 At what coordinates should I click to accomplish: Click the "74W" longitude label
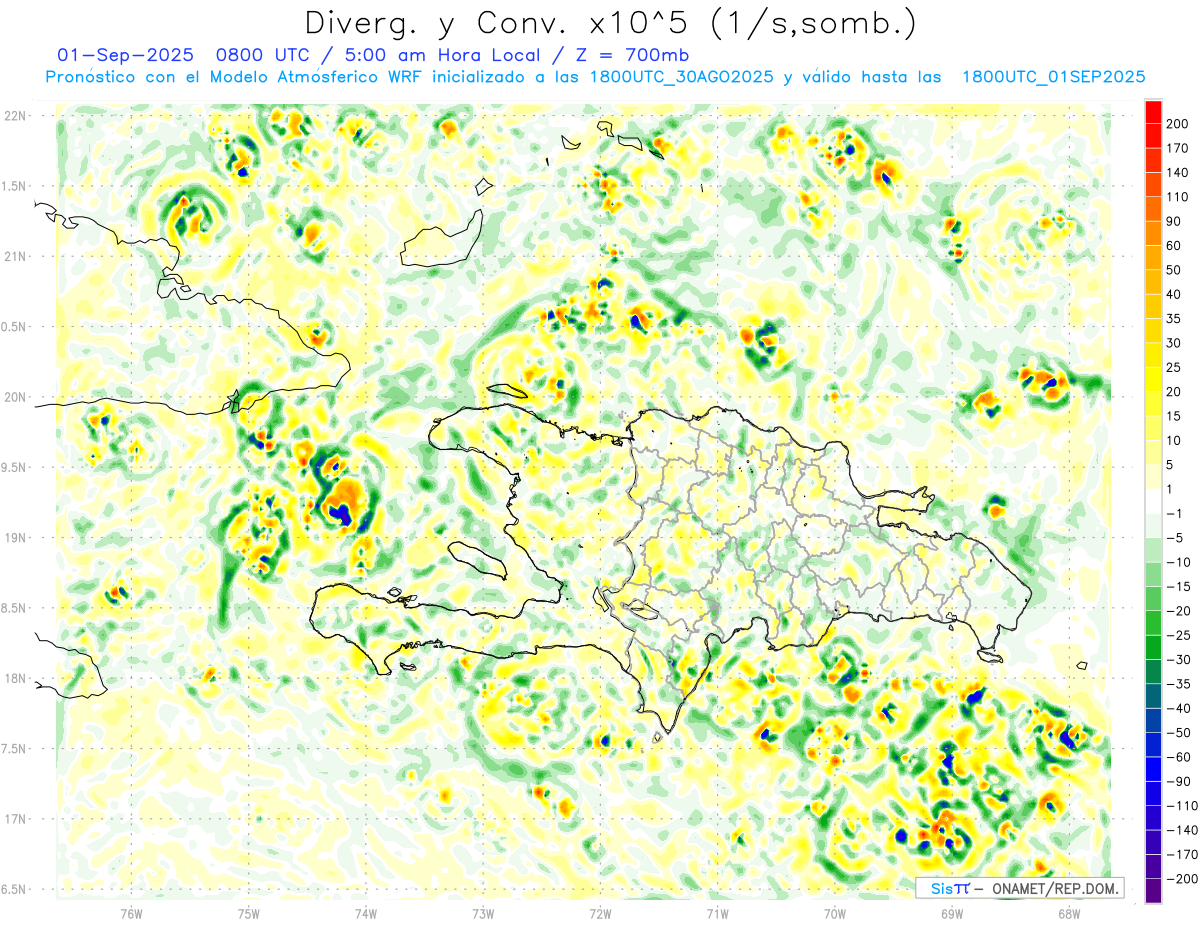click(366, 913)
